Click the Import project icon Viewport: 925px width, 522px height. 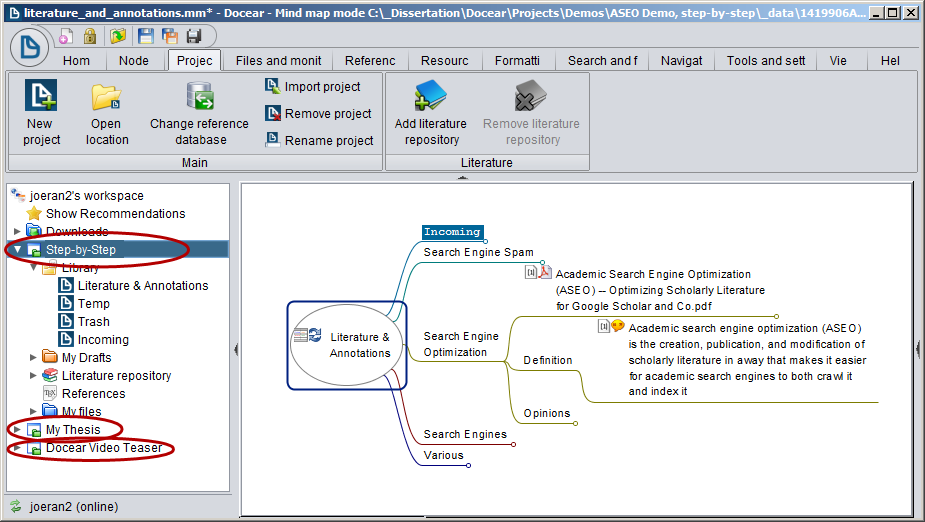pyautogui.click(x=272, y=86)
